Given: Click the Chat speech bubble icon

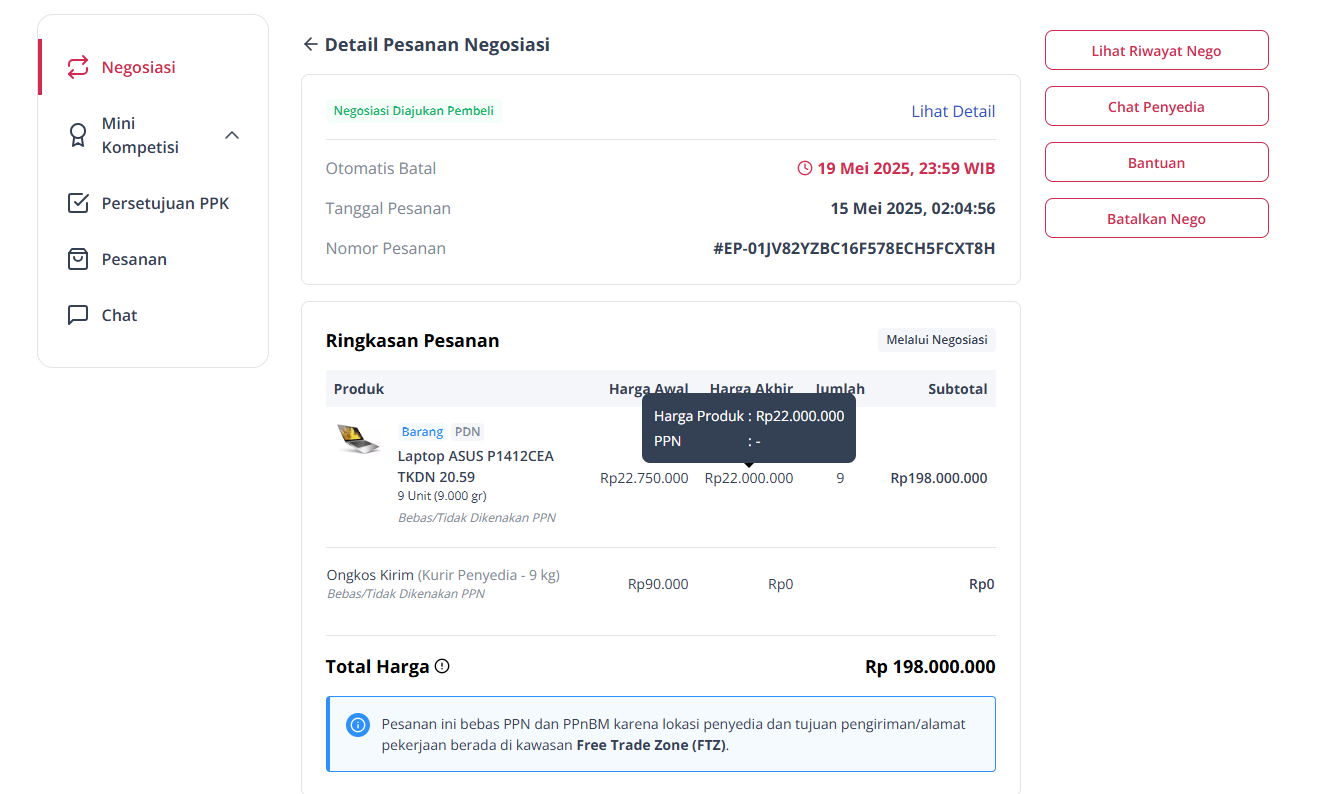Looking at the screenshot, I should [78, 315].
